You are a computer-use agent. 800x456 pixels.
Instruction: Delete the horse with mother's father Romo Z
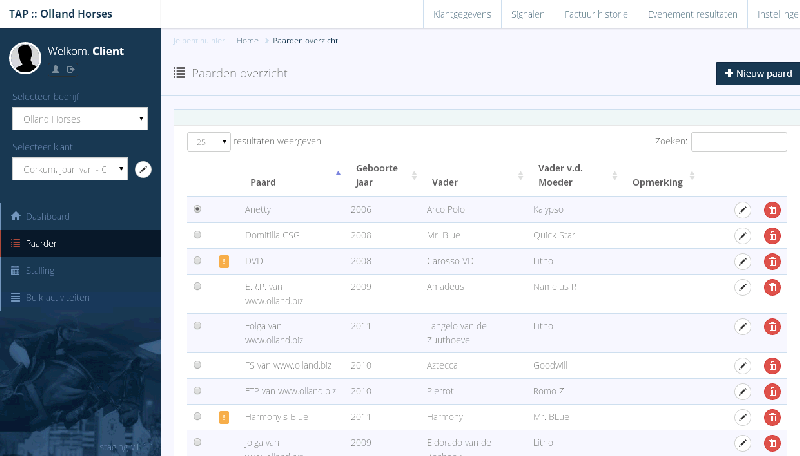coord(772,392)
